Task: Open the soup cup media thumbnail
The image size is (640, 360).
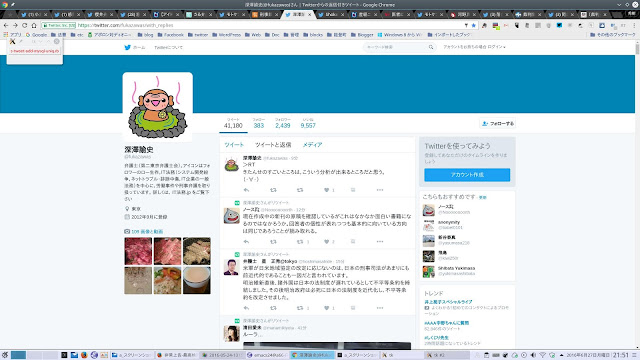Action: (197, 280)
